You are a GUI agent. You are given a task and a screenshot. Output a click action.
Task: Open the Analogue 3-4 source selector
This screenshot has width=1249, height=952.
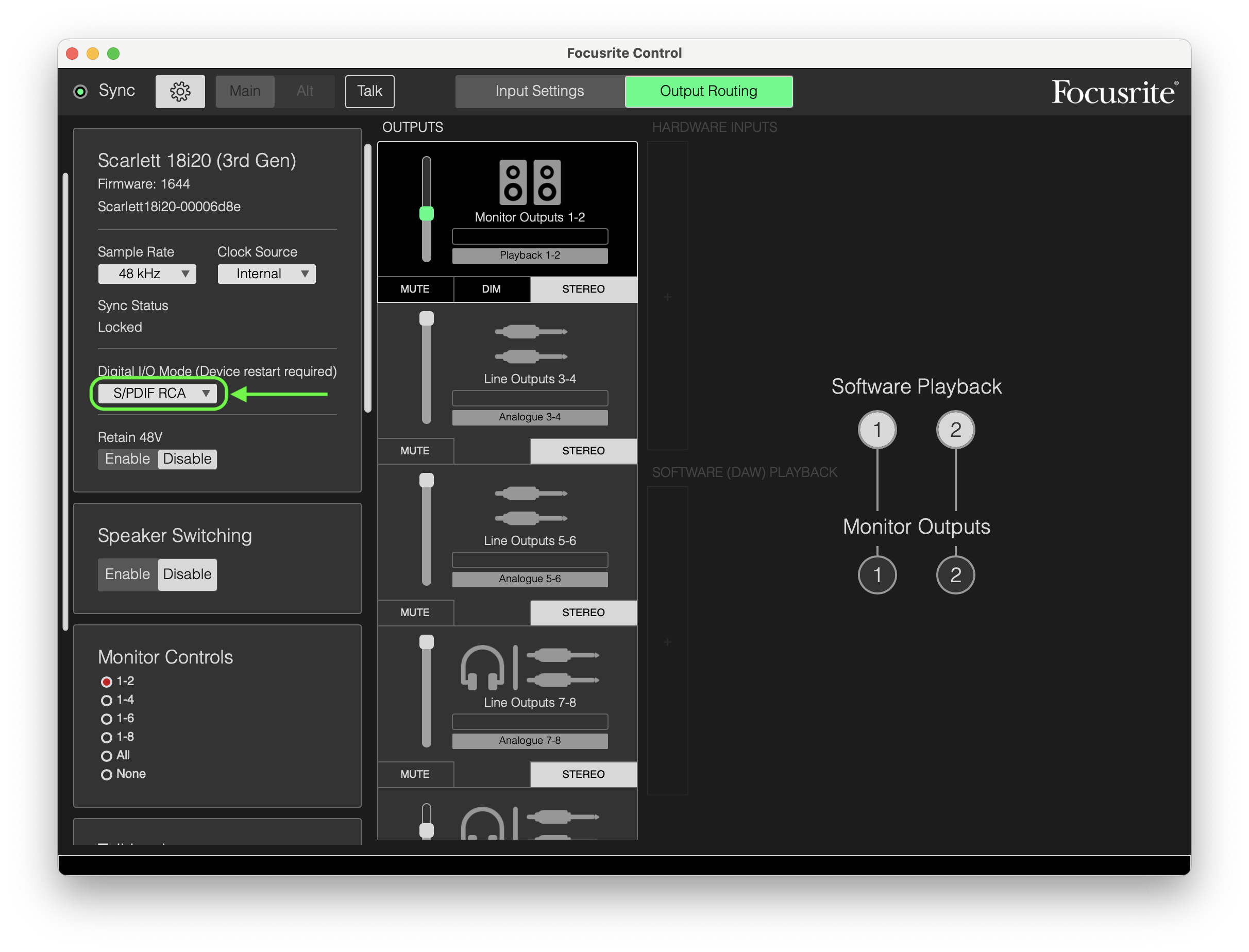click(x=530, y=417)
